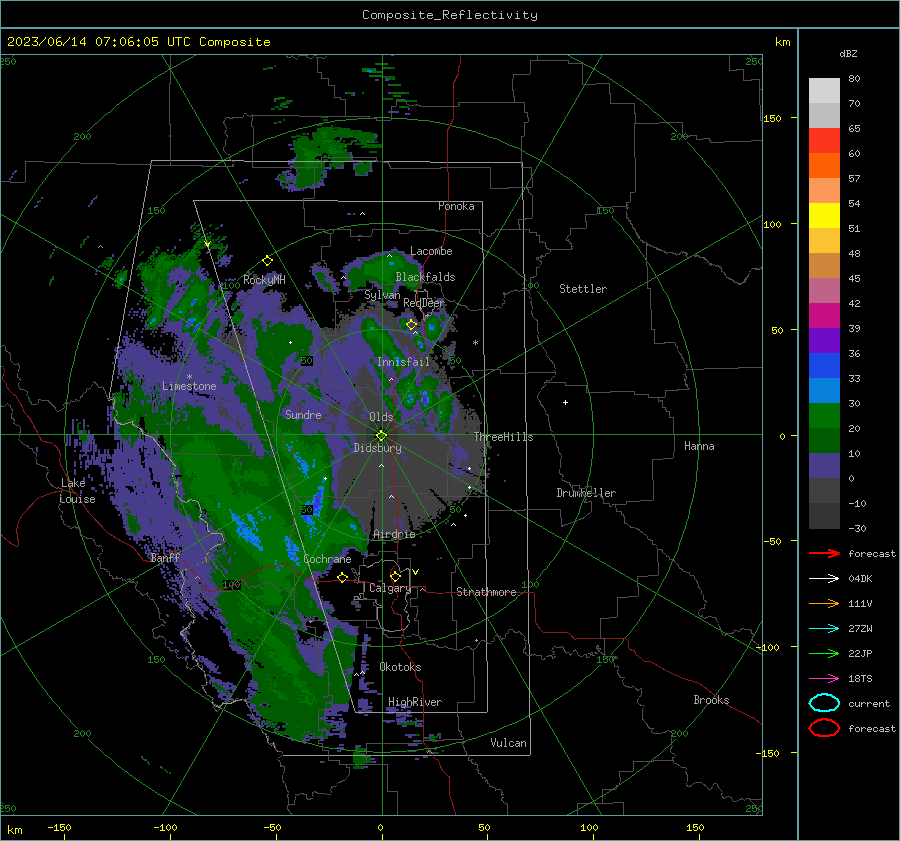Click the Strathmore city label
Viewport: 900px width, 841px height.
click(x=486, y=592)
